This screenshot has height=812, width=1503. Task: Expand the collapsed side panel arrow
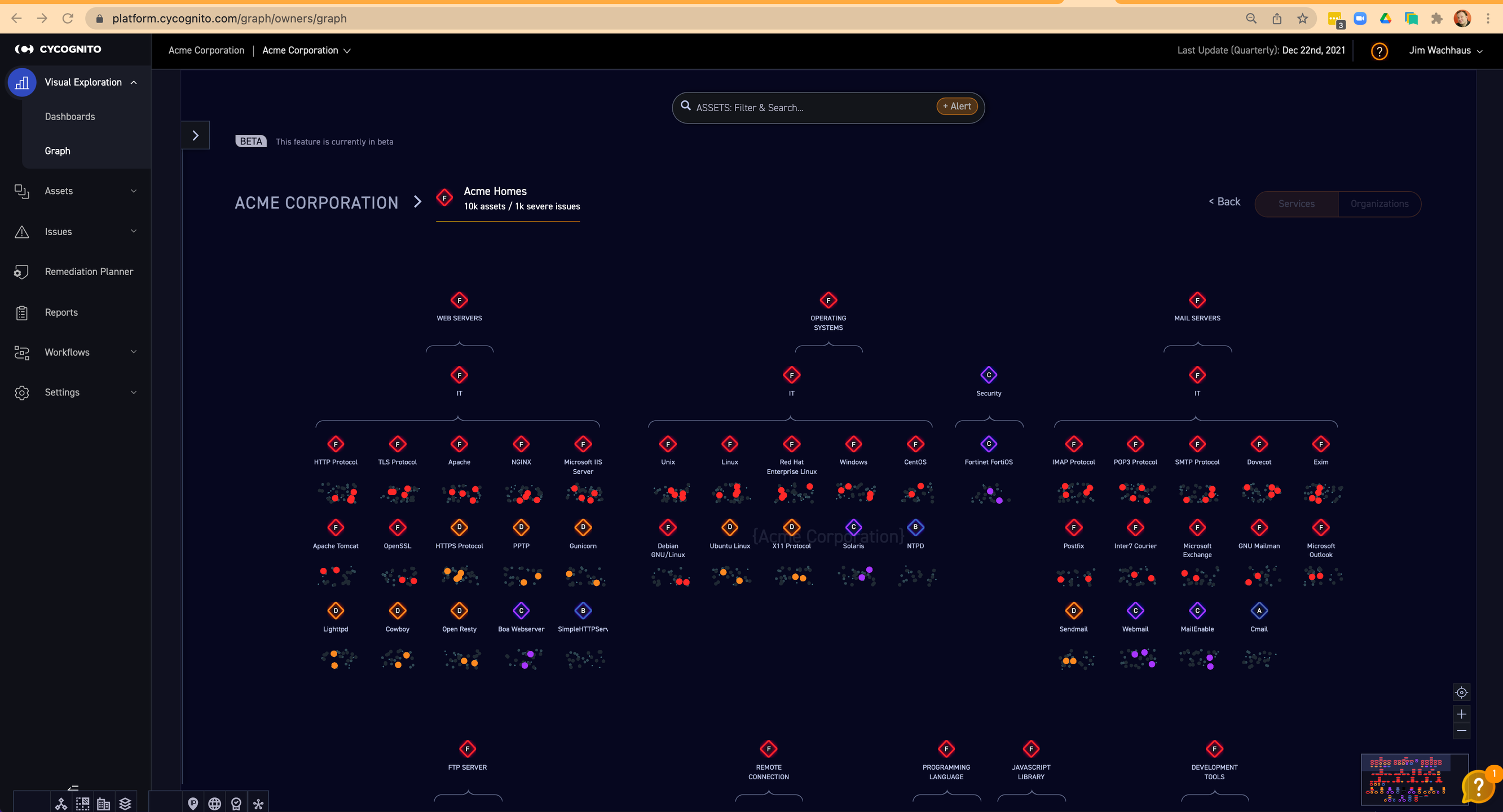196,135
